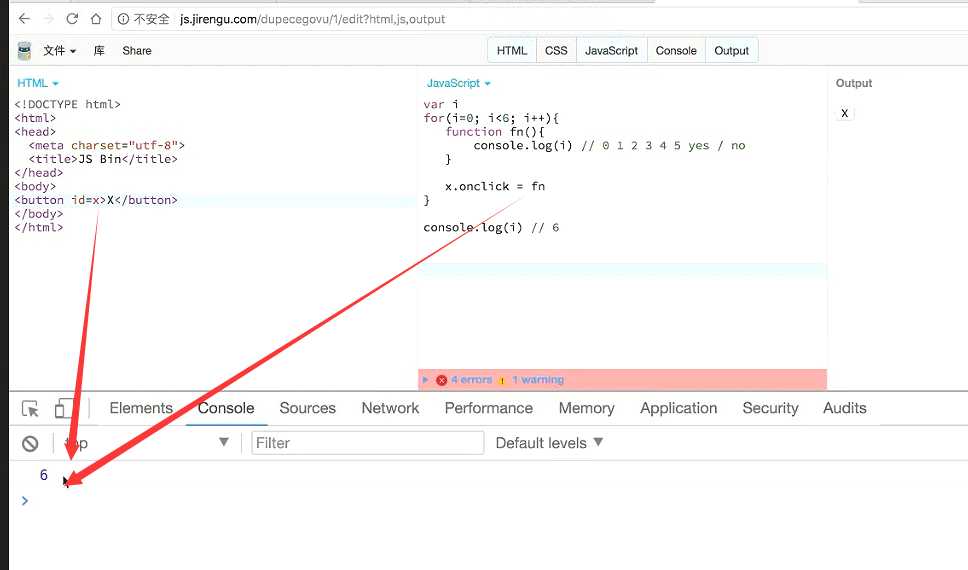
Task: Reload the page with refresh icon
Action: point(72,19)
